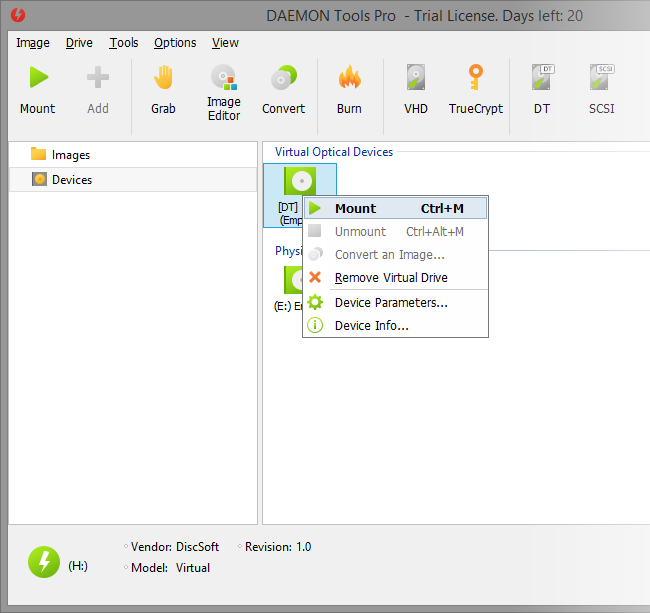This screenshot has height=613, width=650.
Task: Add a SCSI virtual drive
Action: (601, 90)
